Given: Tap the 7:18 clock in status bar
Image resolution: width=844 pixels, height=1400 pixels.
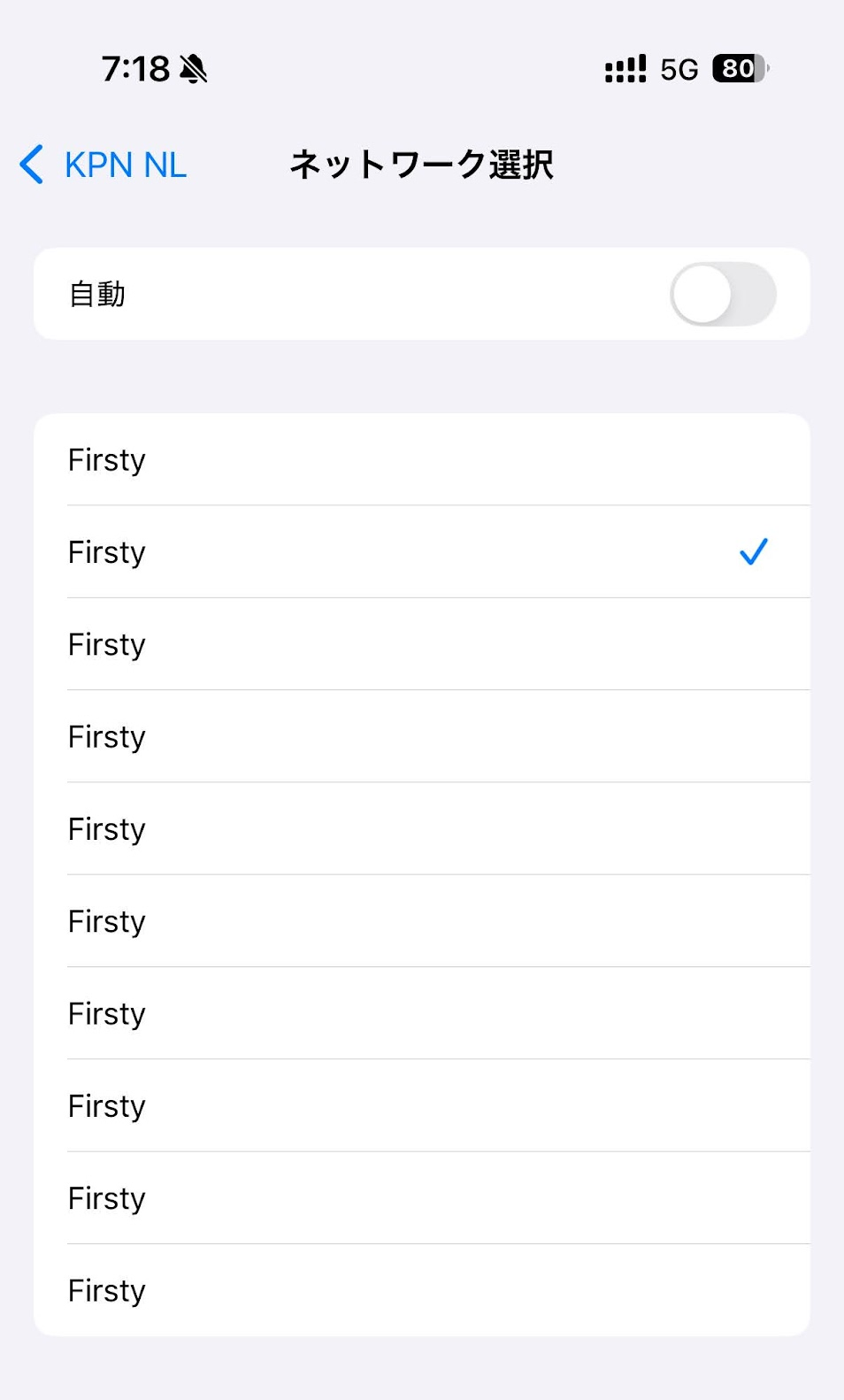Looking at the screenshot, I should pyautogui.click(x=135, y=69).
